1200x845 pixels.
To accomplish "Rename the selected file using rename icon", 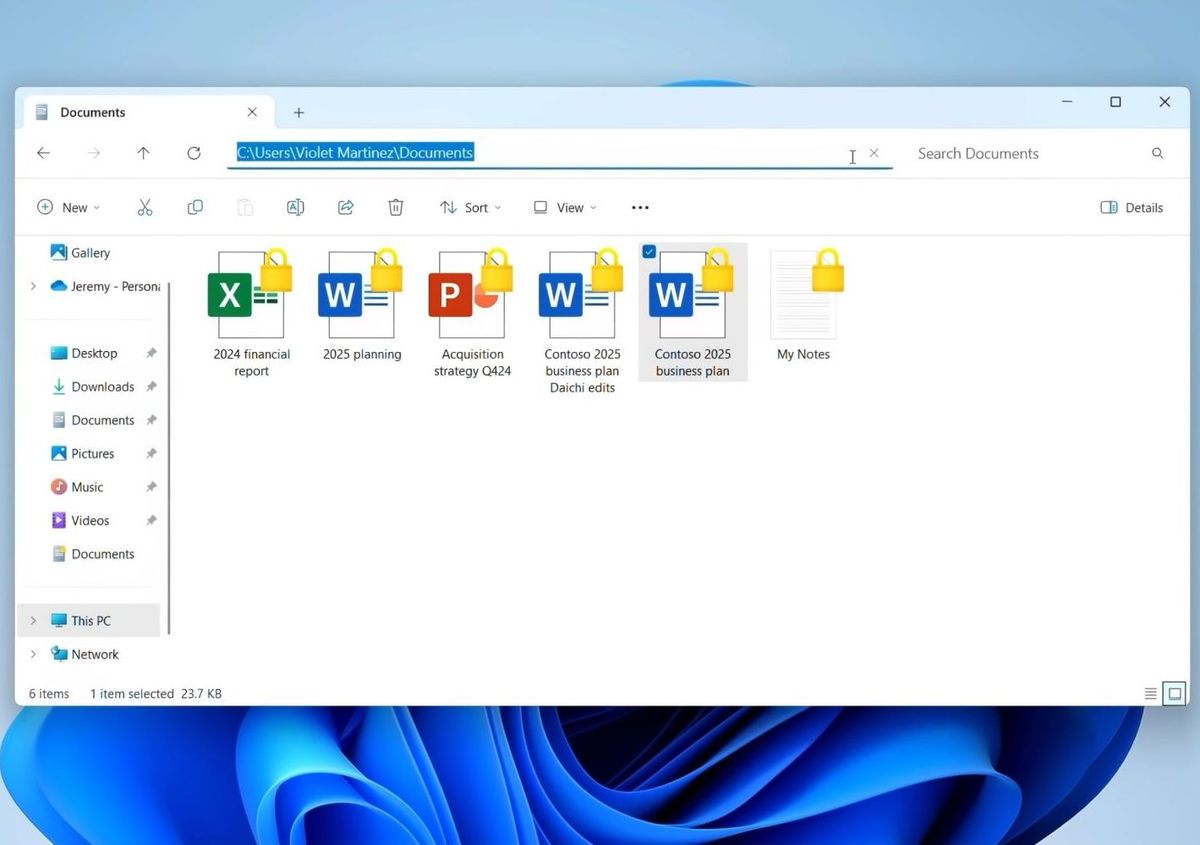I will [295, 207].
